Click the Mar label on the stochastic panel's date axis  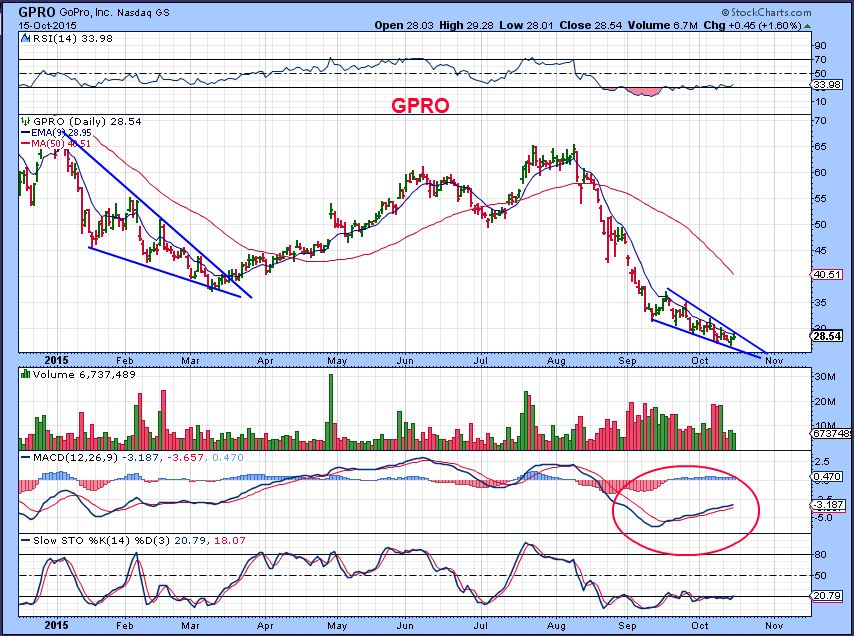[x=190, y=626]
